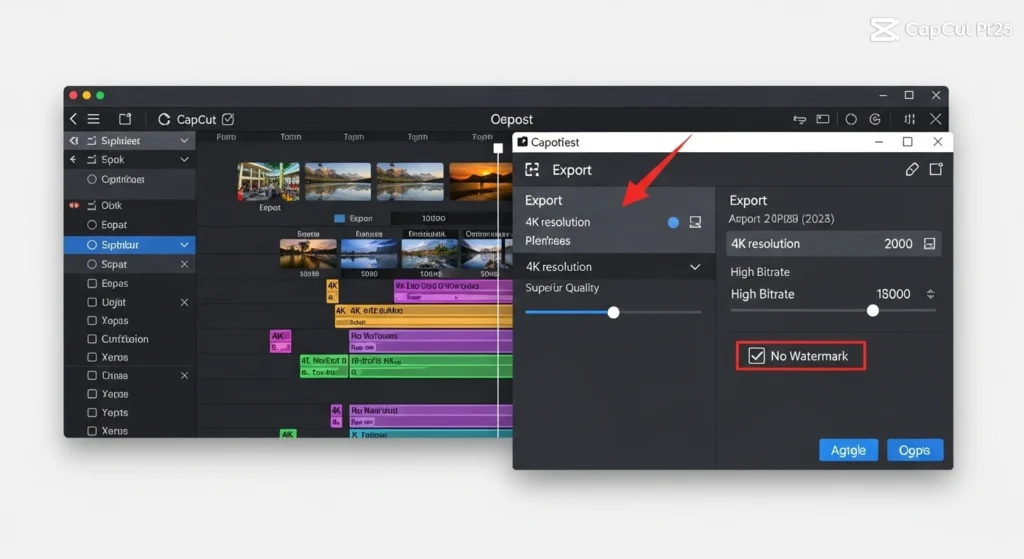
Task: Remove the Cinae item with its X icon
Action: [x=184, y=375]
